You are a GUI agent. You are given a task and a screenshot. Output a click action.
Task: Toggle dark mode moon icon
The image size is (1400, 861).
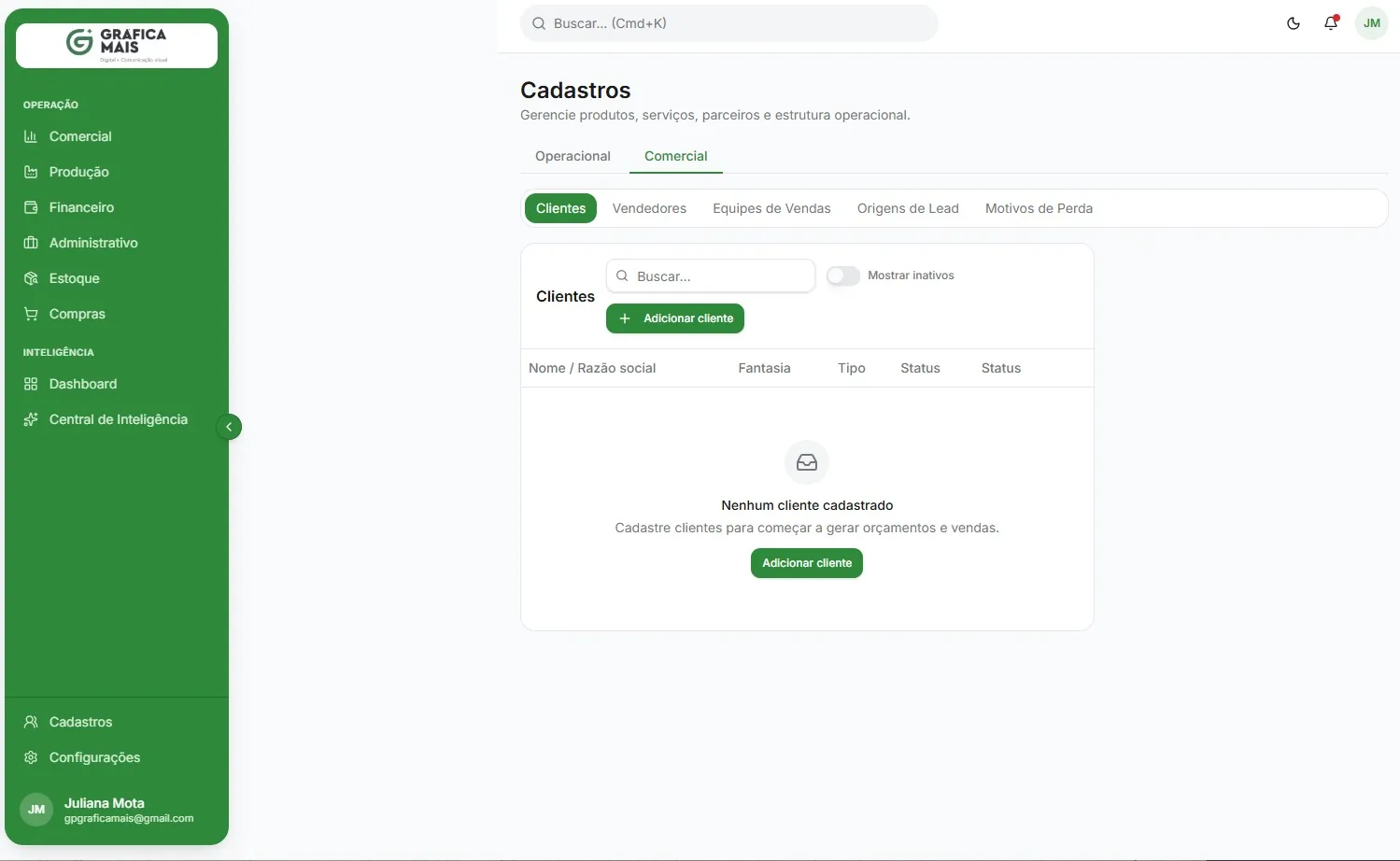point(1294,23)
